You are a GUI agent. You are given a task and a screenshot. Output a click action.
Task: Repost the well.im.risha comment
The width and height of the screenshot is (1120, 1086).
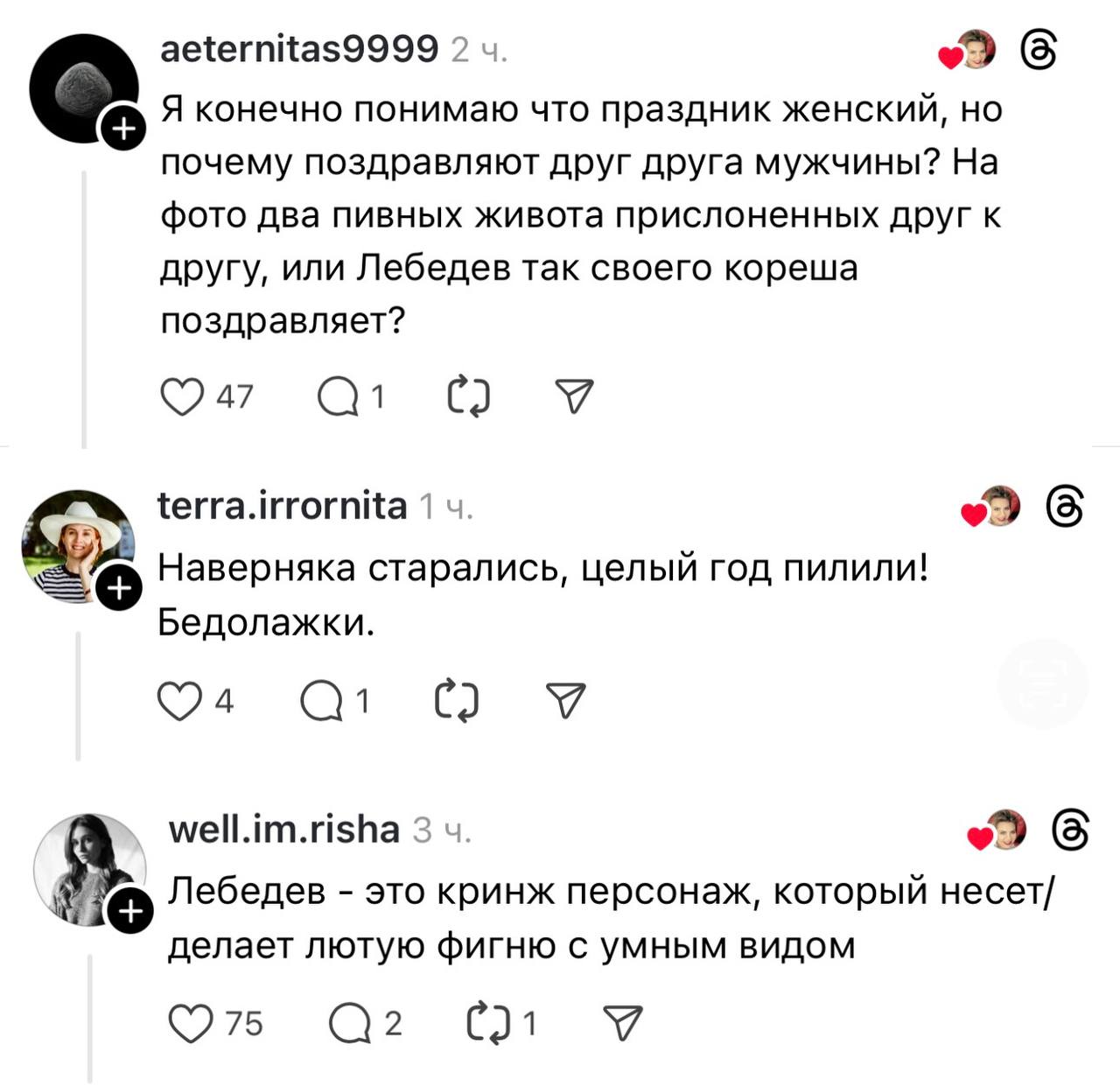[488, 1023]
